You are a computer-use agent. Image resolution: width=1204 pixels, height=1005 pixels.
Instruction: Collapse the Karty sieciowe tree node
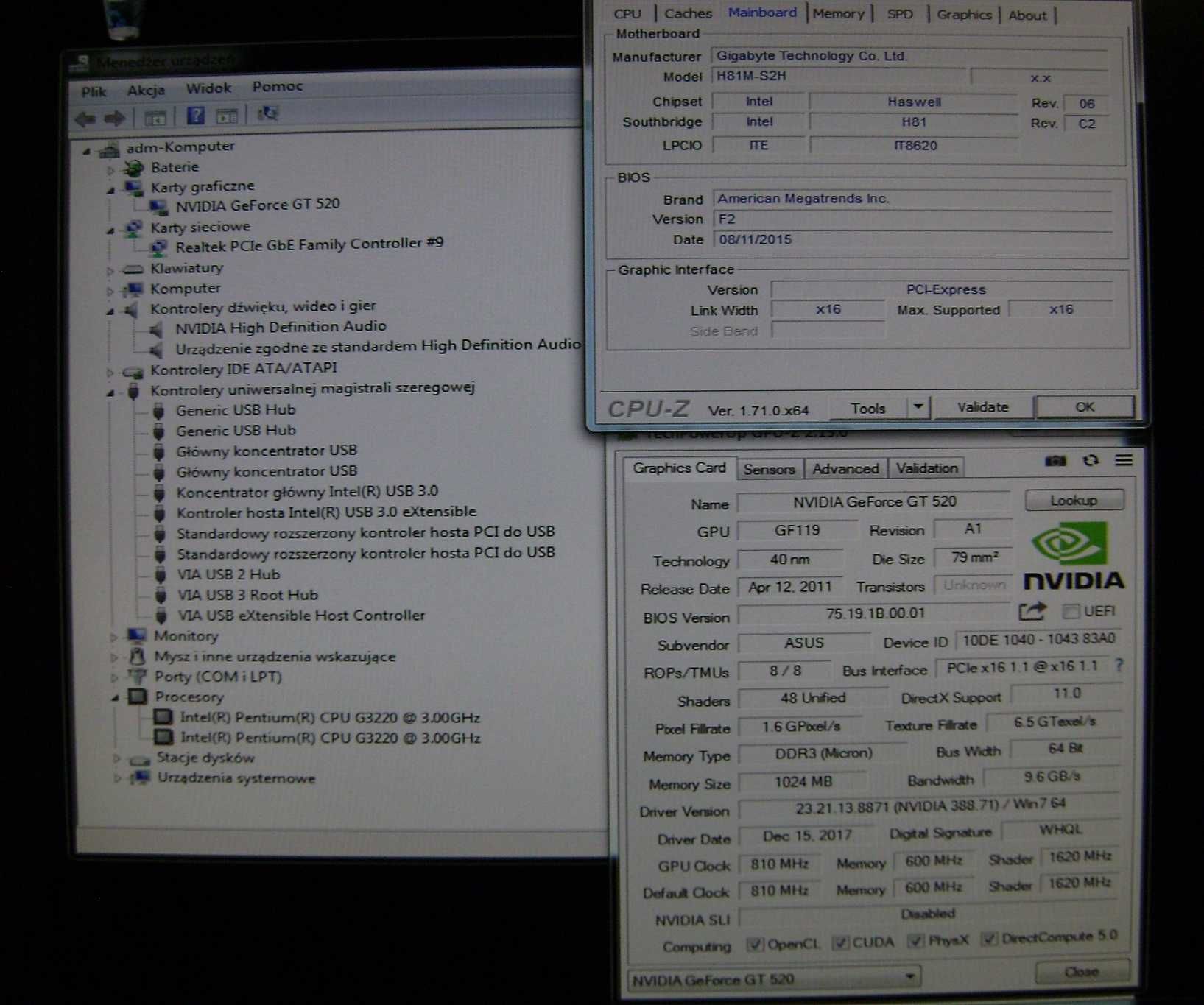[x=110, y=230]
